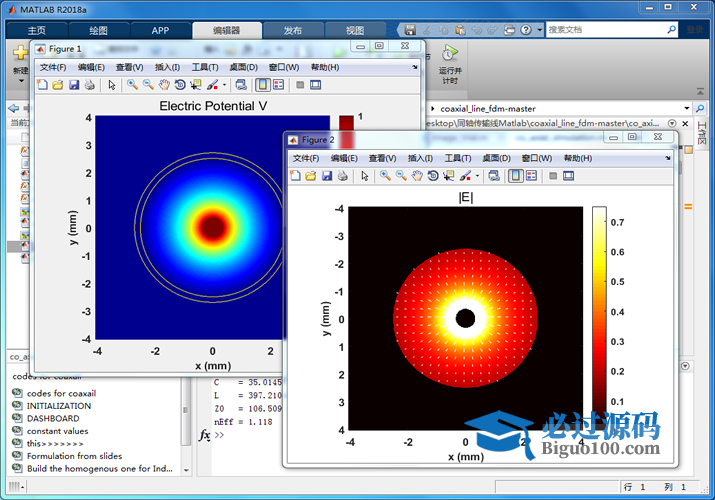Image resolution: width=715 pixels, height=500 pixels.
Task: Select Data Cursor tool in Figure 2
Action: tap(449, 176)
